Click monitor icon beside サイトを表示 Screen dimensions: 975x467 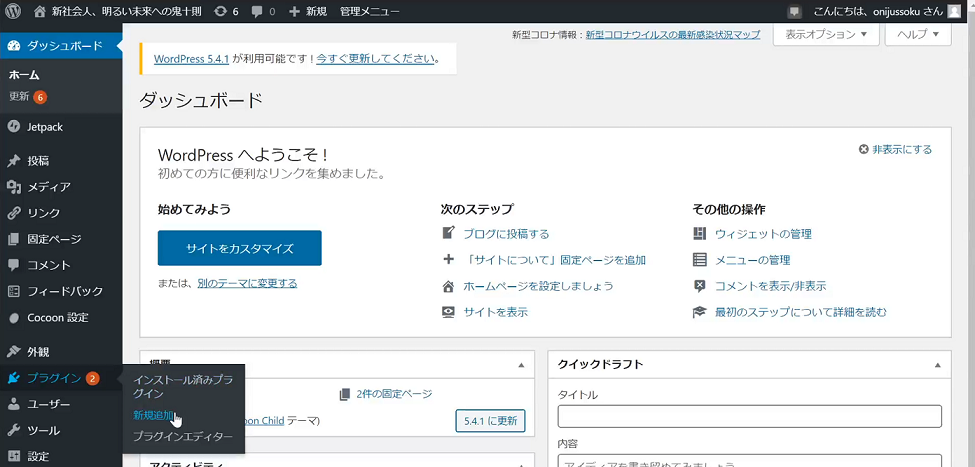(x=448, y=312)
